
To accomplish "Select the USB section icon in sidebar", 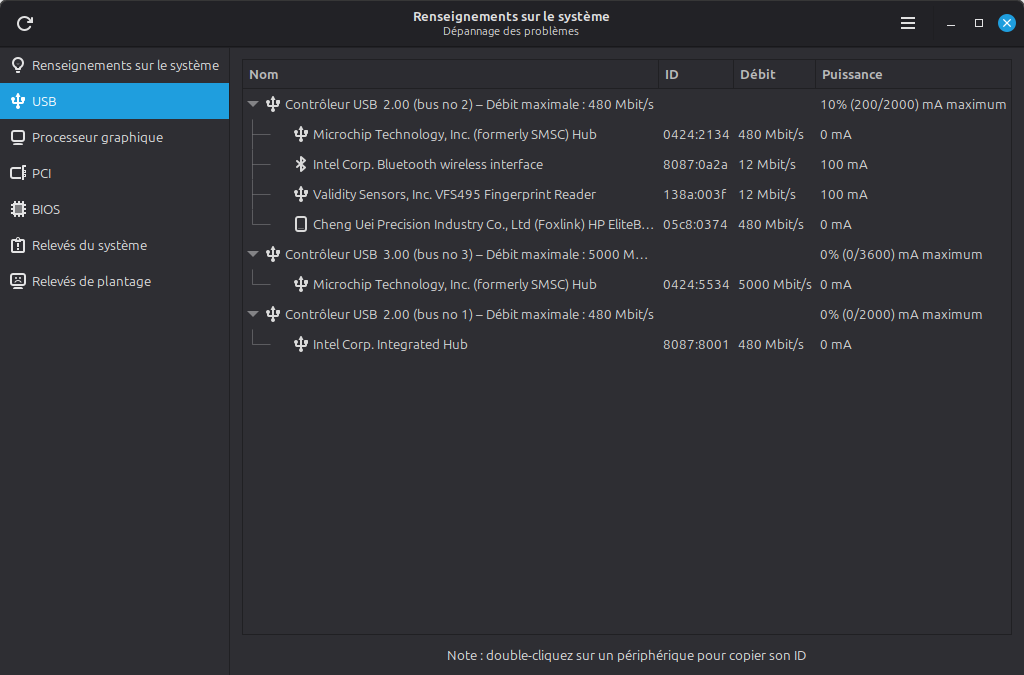I will click(x=19, y=101).
